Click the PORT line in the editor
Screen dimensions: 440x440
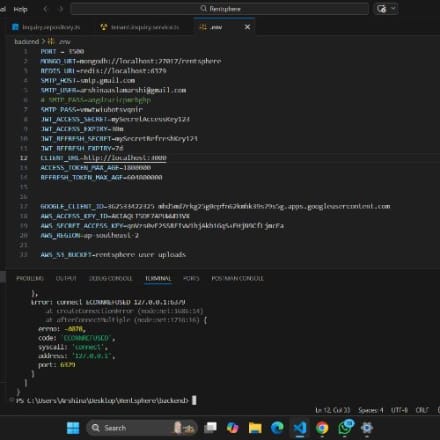coord(62,51)
